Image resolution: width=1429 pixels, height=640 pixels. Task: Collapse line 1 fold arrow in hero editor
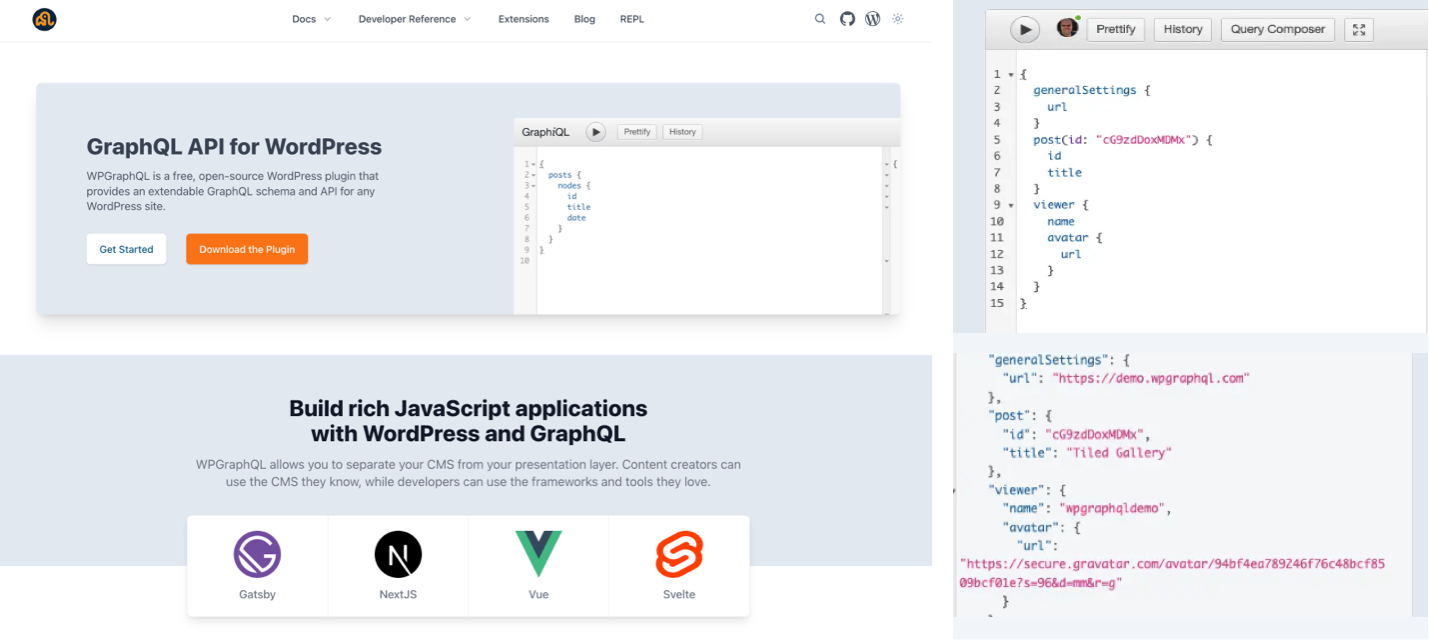point(534,163)
